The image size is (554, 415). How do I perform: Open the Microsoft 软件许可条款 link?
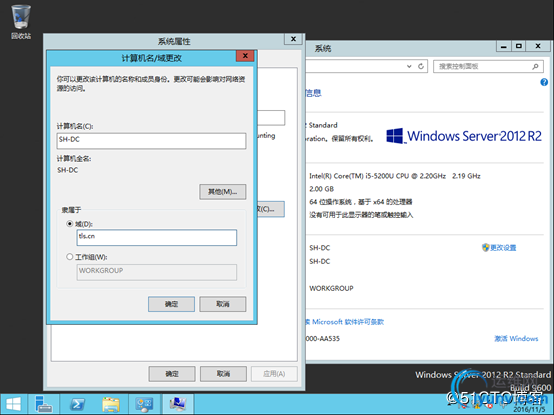coord(345,322)
